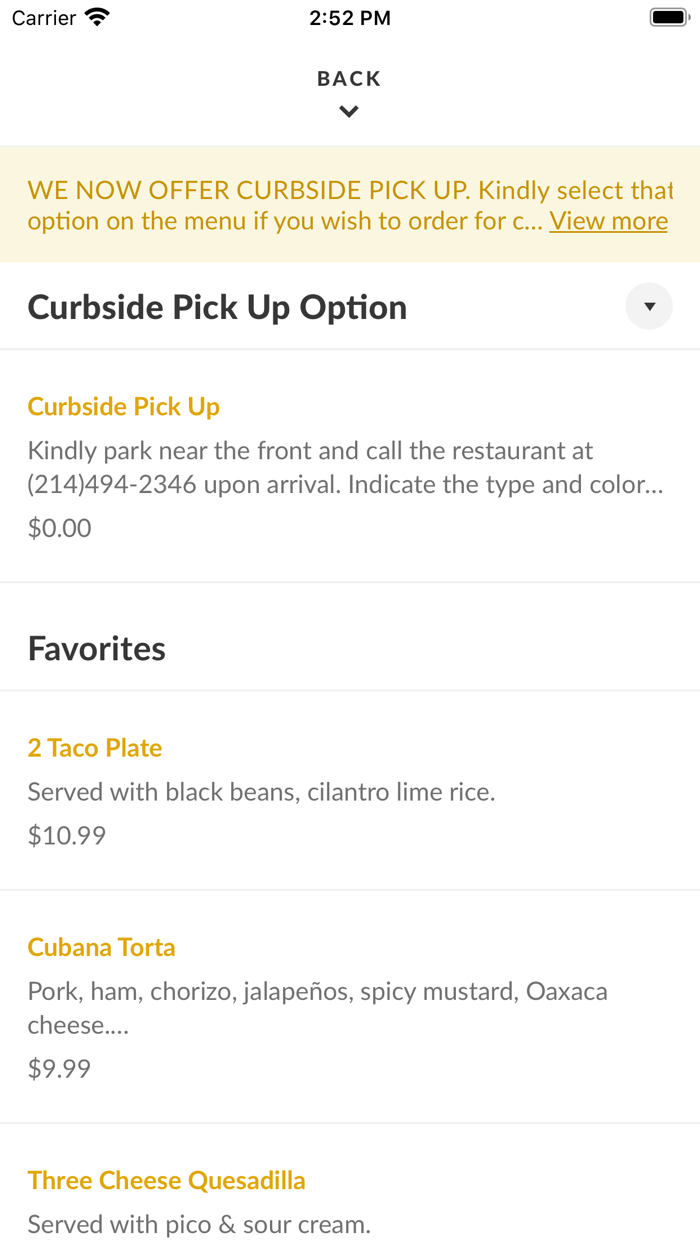Tap the Wi-Fi icon in status bar

(97, 18)
